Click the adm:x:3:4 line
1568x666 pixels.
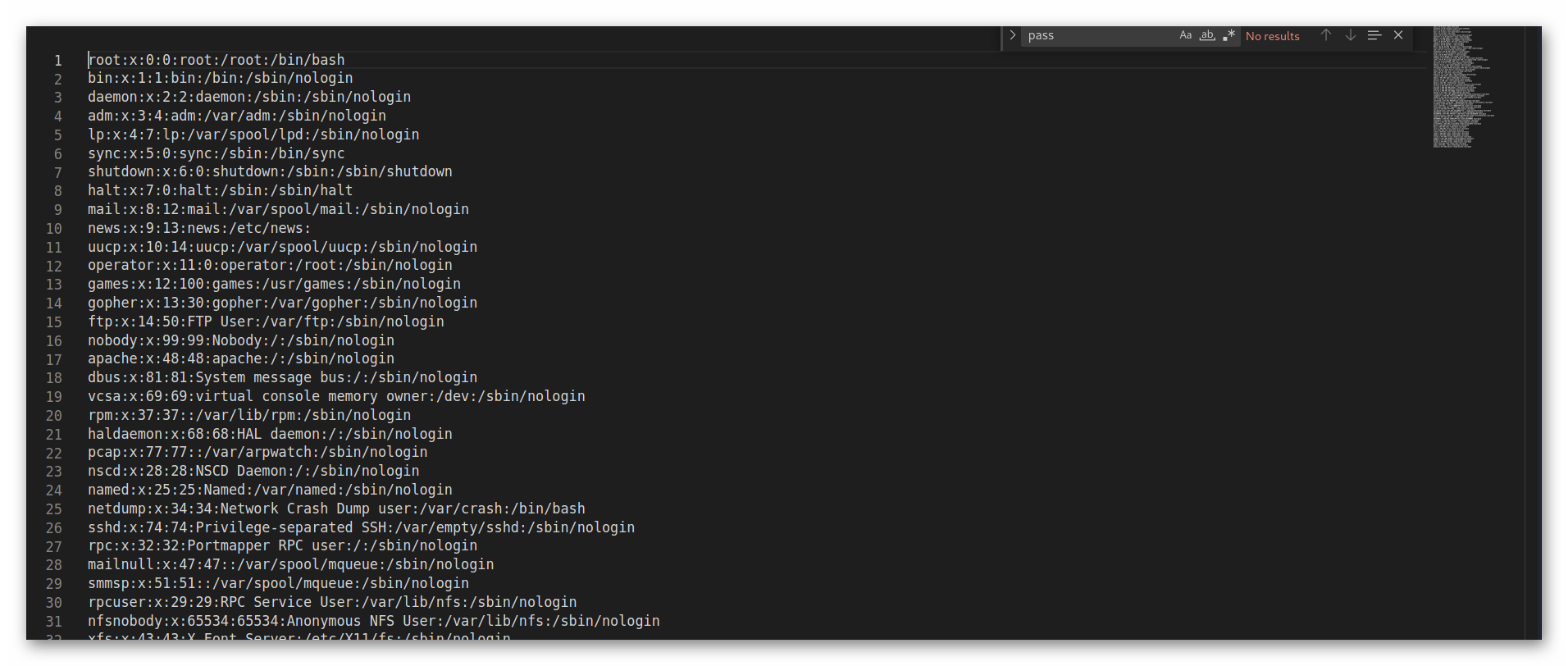pyautogui.click(x=237, y=116)
